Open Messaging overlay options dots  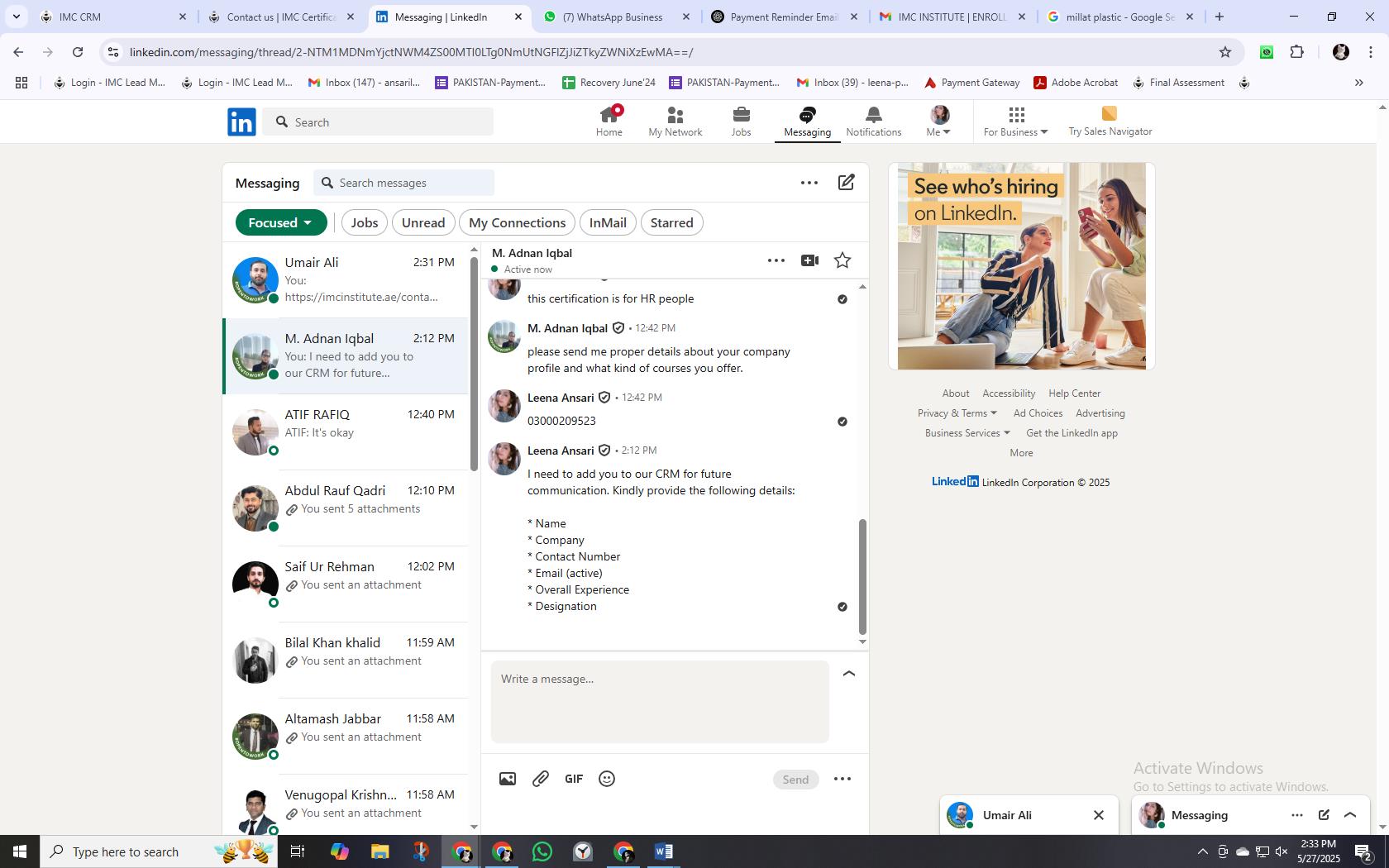coord(1296,815)
